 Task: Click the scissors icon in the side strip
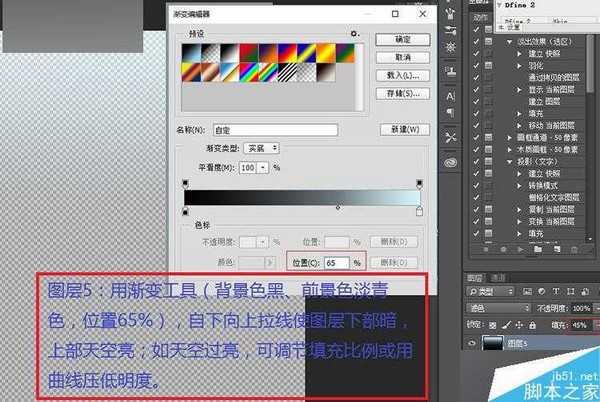pyautogui.click(x=451, y=136)
